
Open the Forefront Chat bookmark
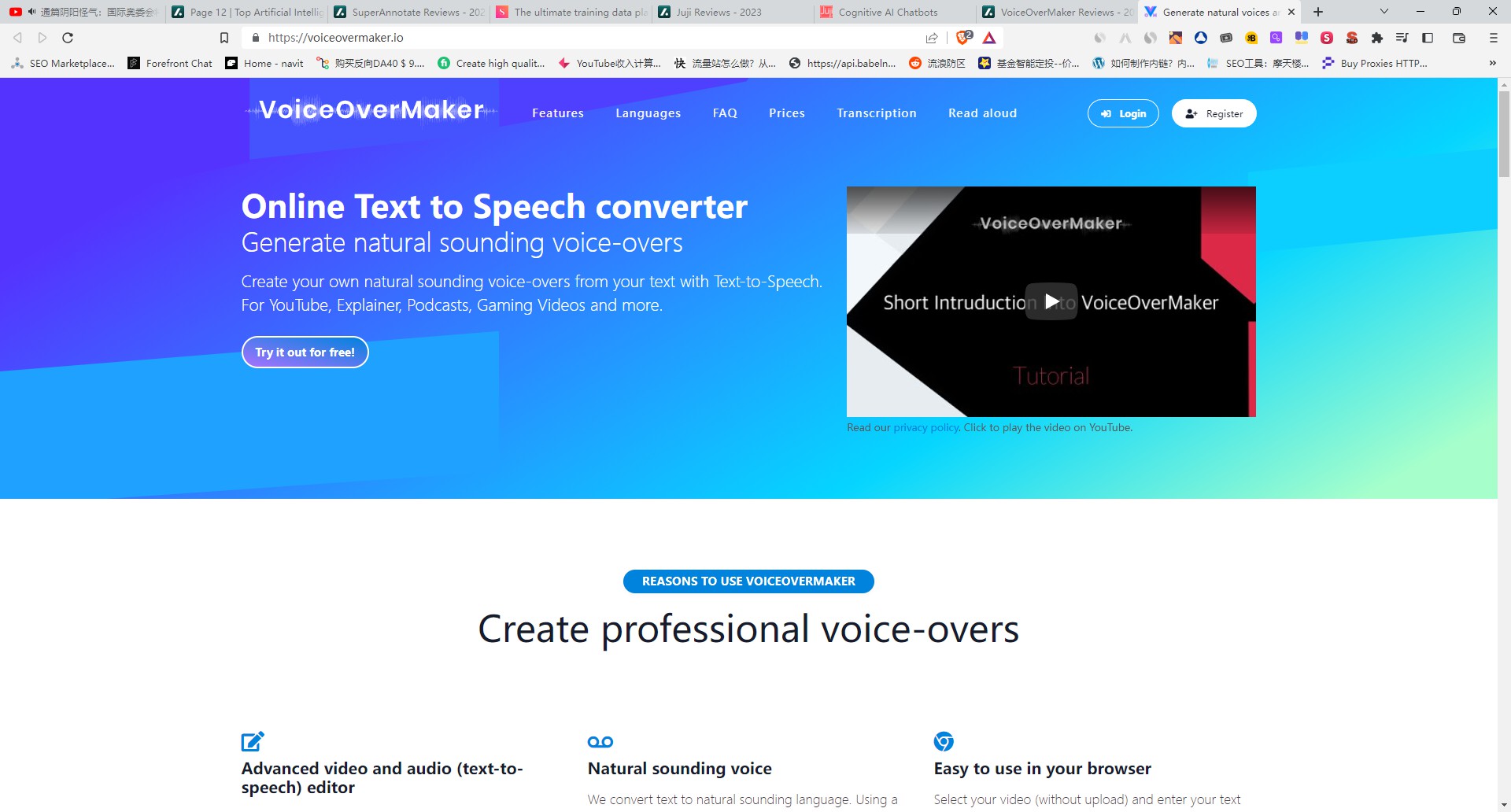click(170, 63)
